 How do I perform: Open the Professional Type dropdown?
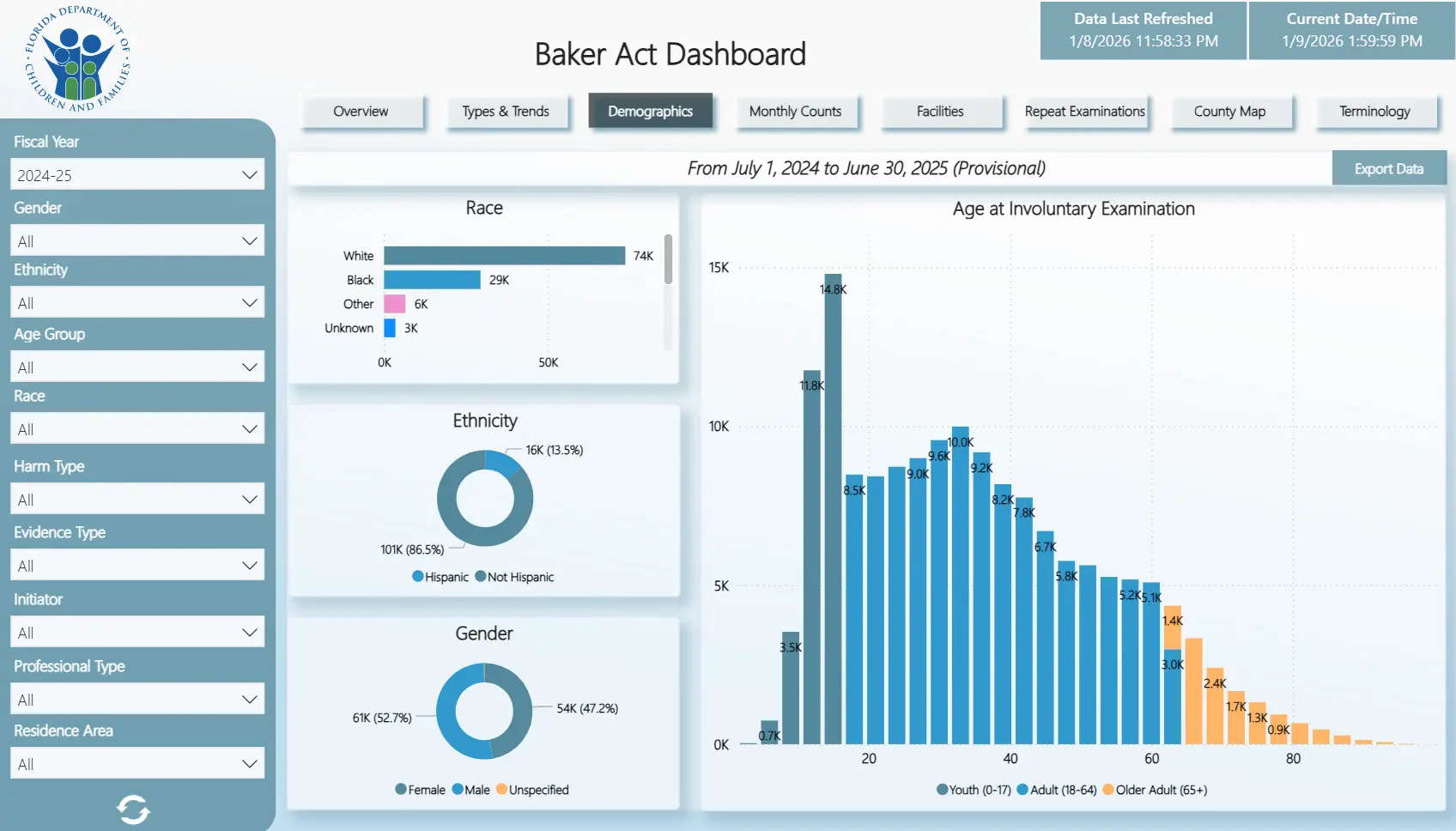[x=137, y=700]
